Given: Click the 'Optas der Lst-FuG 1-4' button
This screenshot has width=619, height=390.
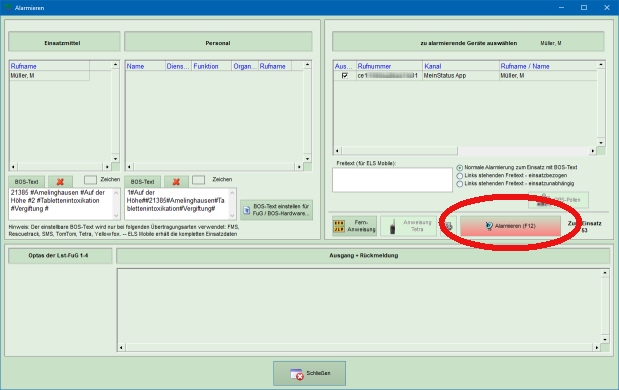Looking at the screenshot, I should click(x=60, y=256).
